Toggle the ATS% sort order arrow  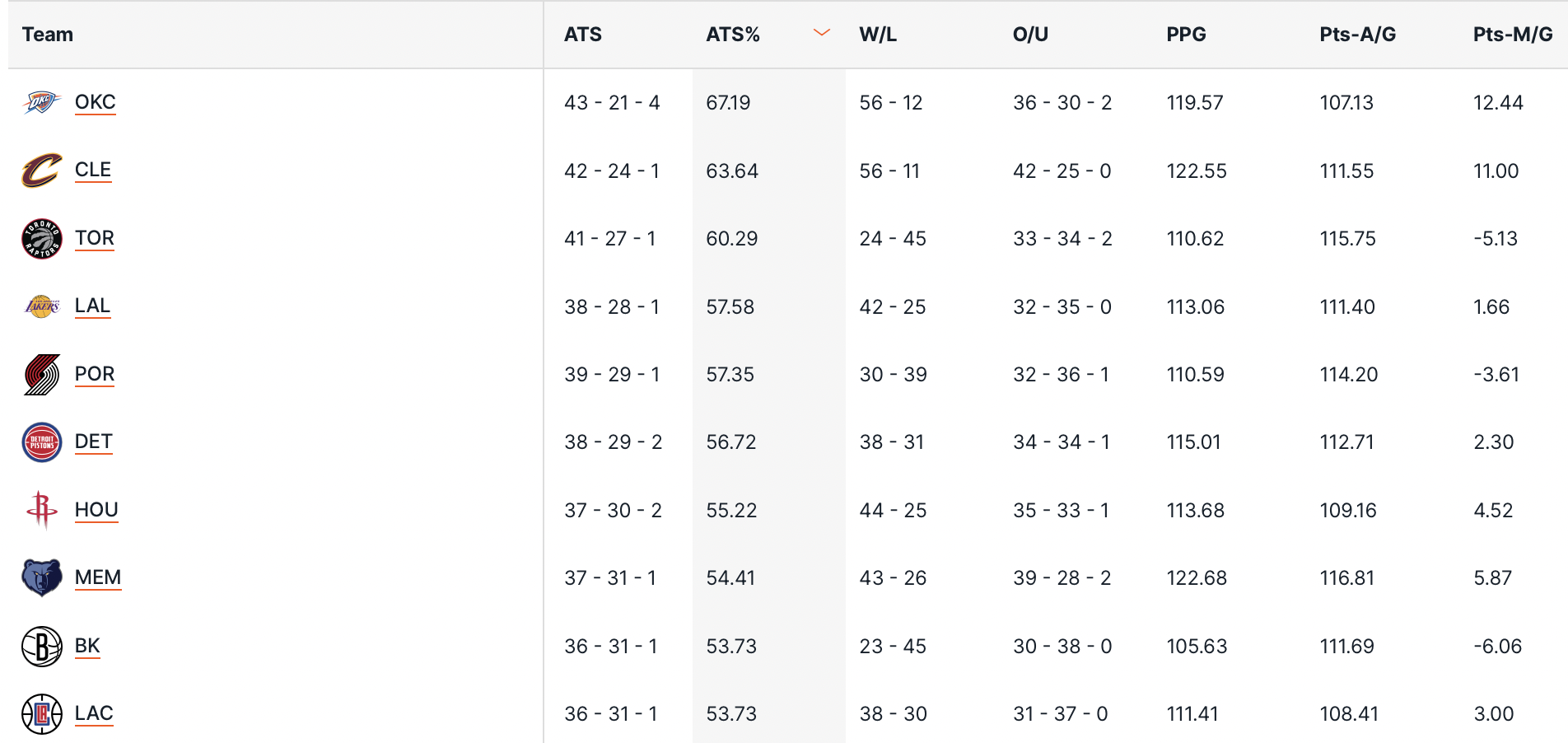(821, 33)
